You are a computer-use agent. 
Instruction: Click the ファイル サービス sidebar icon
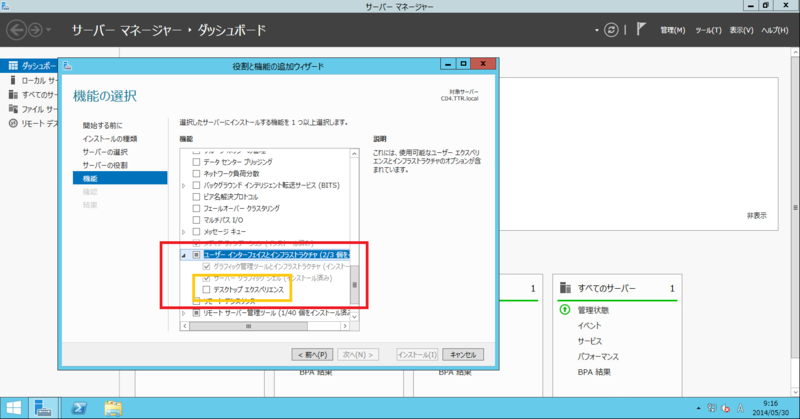click(x=13, y=109)
